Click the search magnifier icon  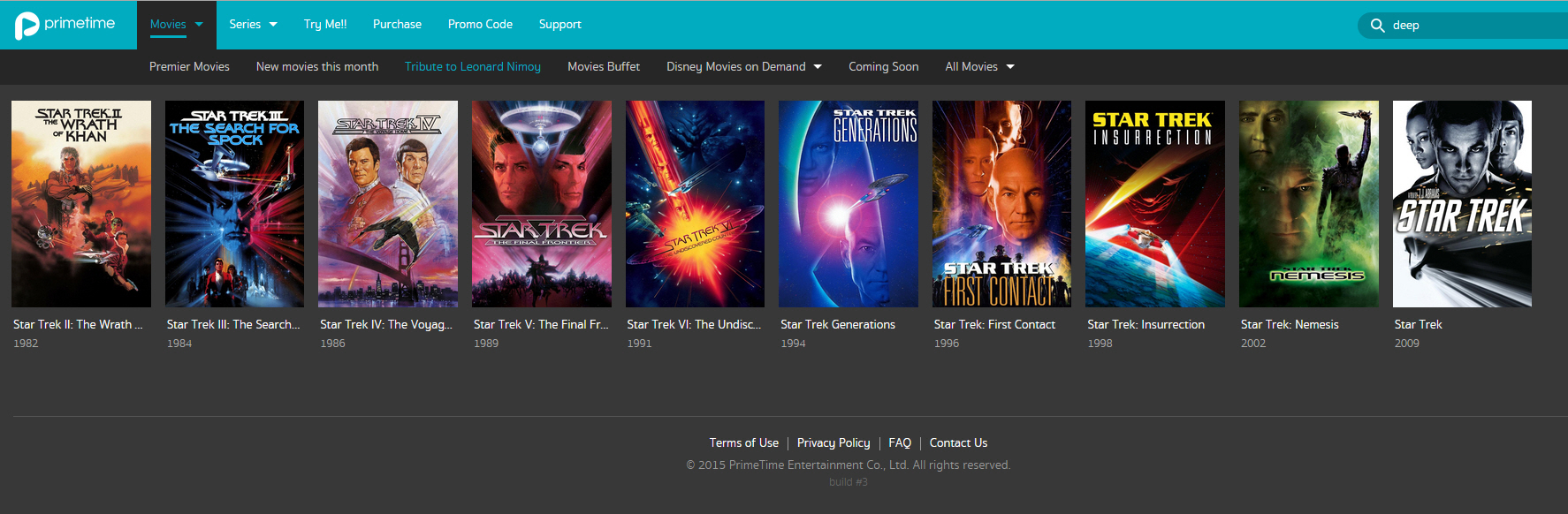tap(1377, 26)
